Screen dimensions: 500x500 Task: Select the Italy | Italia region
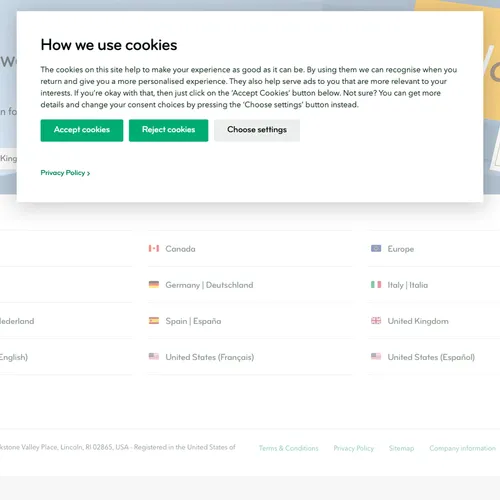[x=408, y=285]
